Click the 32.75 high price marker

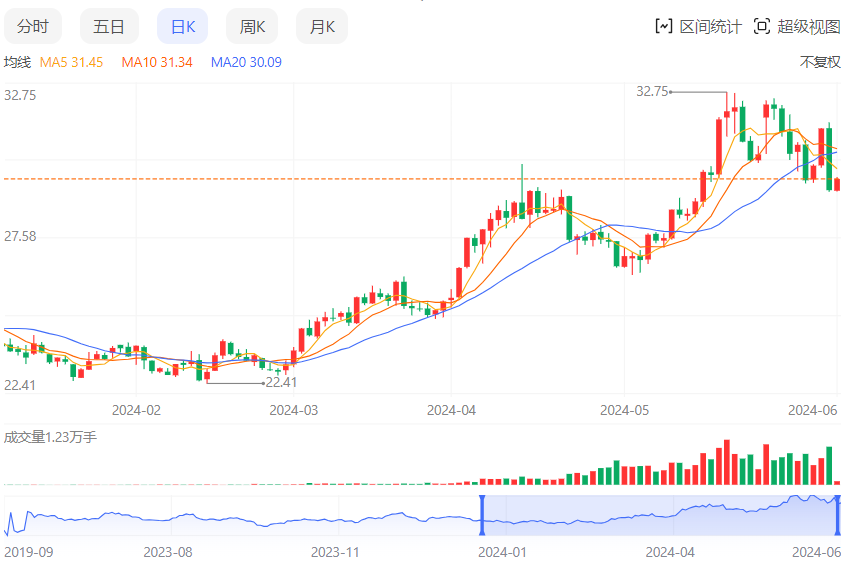point(652,91)
